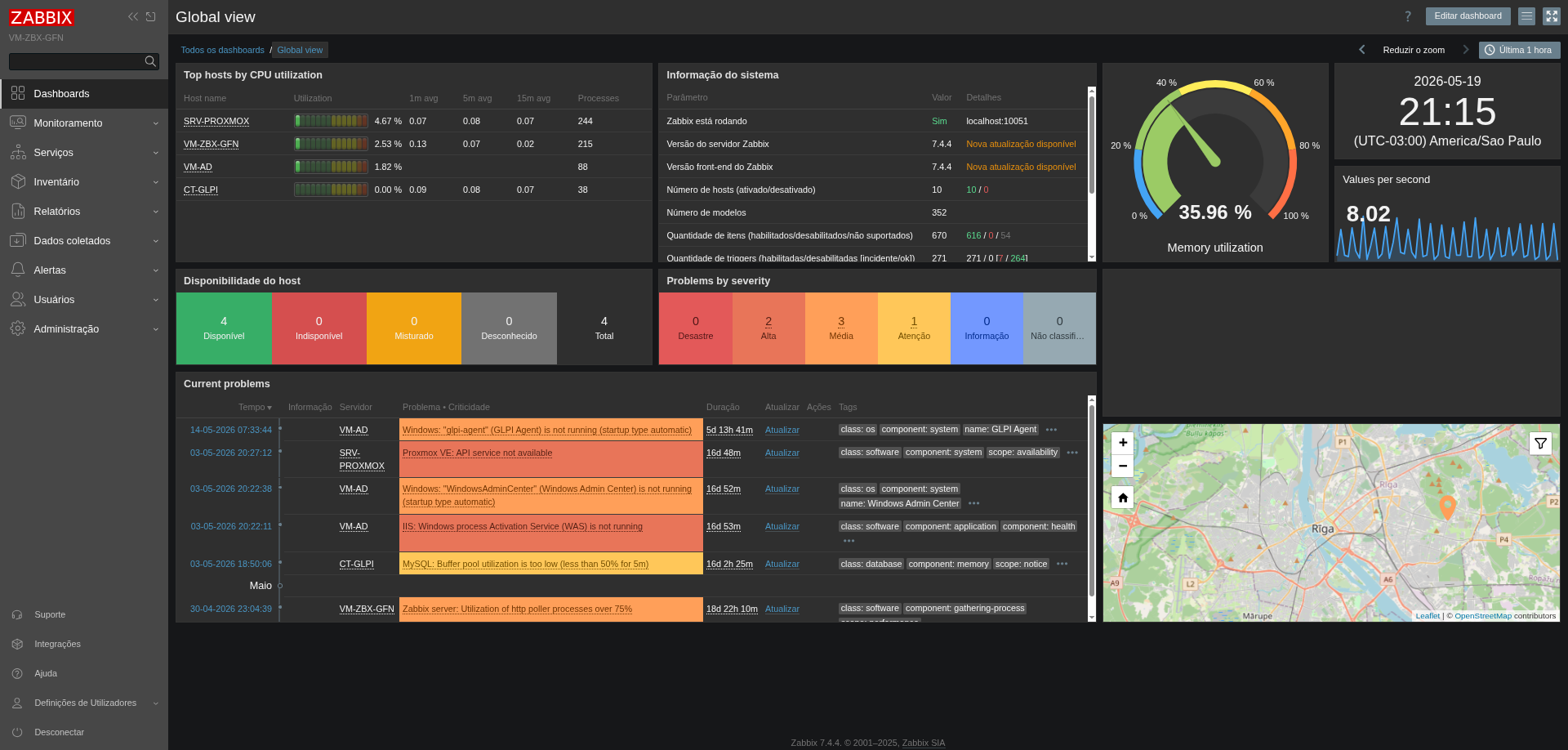Open the Dashboards icon in the sidebar

click(x=18, y=93)
